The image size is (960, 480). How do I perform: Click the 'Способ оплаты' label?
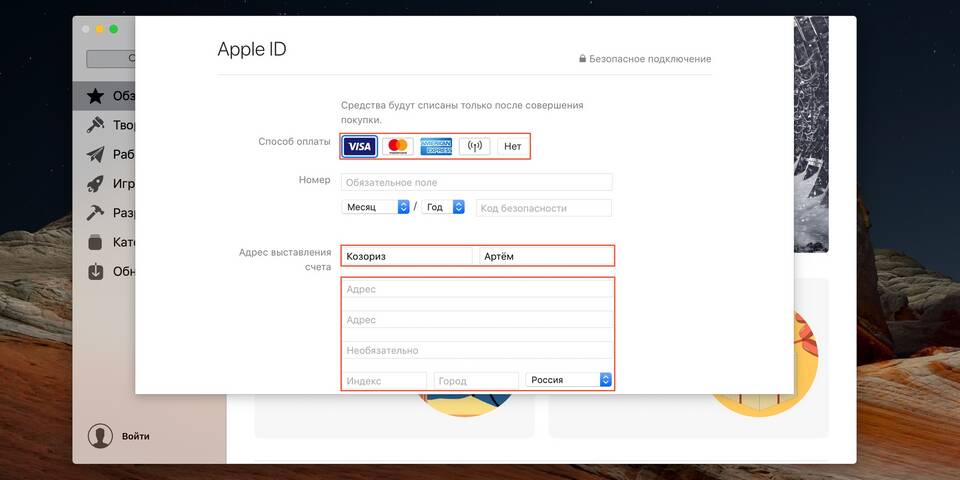click(294, 141)
